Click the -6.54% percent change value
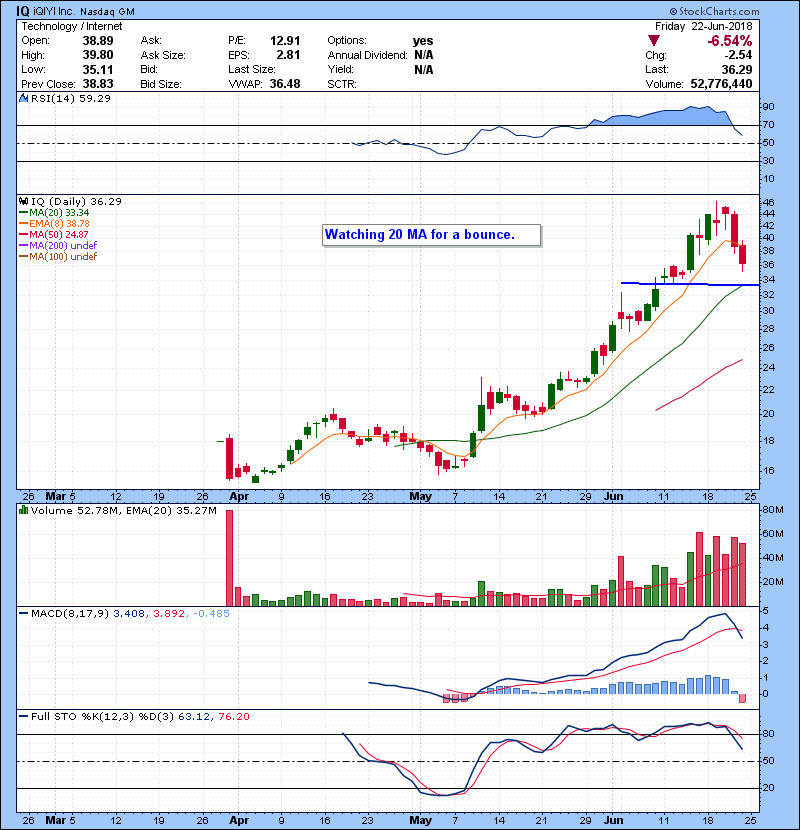The image size is (800, 830). 730,41
